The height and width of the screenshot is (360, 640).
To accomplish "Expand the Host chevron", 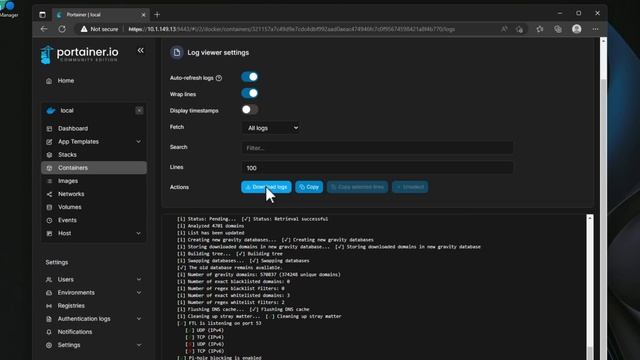I will tap(138, 233).
